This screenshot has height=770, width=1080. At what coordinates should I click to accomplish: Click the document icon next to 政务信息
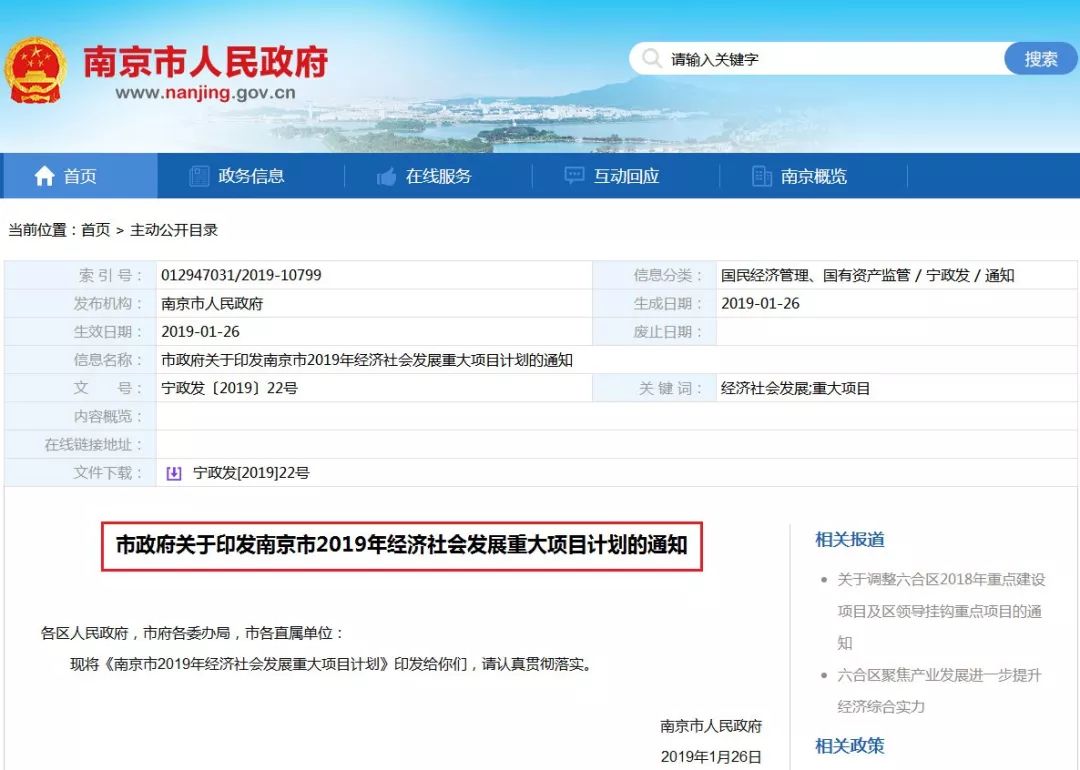199,176
